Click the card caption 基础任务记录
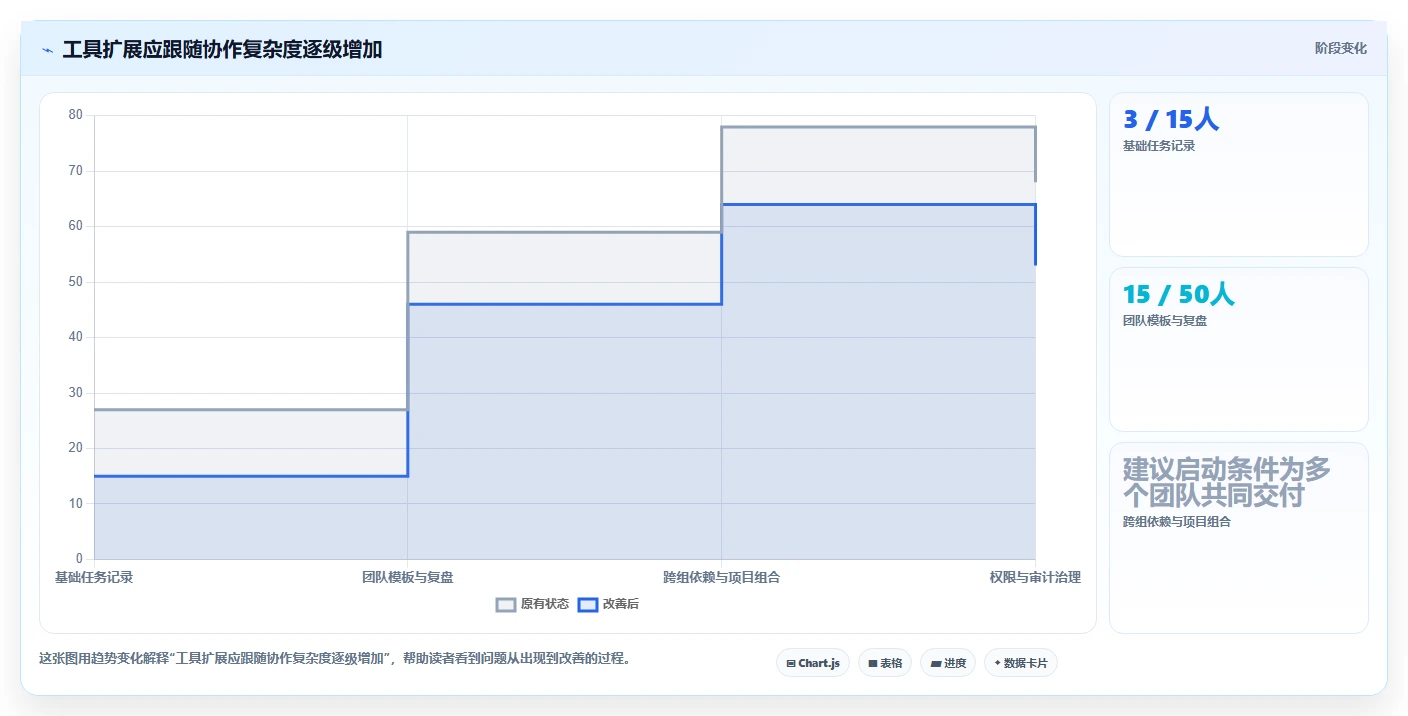 pos(1159,146)
